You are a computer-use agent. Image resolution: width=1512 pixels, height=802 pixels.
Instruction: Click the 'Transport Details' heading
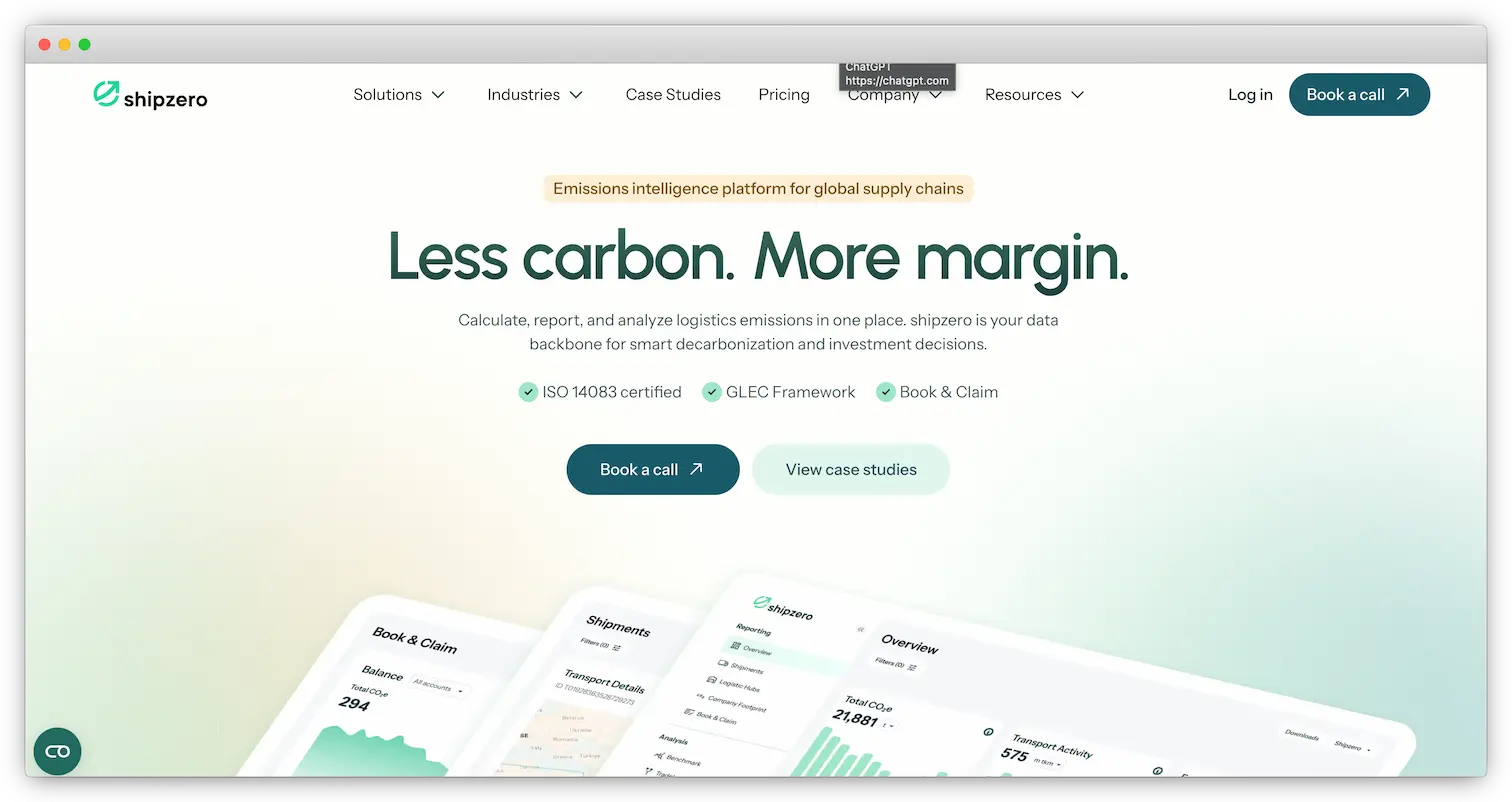point(604,681)
